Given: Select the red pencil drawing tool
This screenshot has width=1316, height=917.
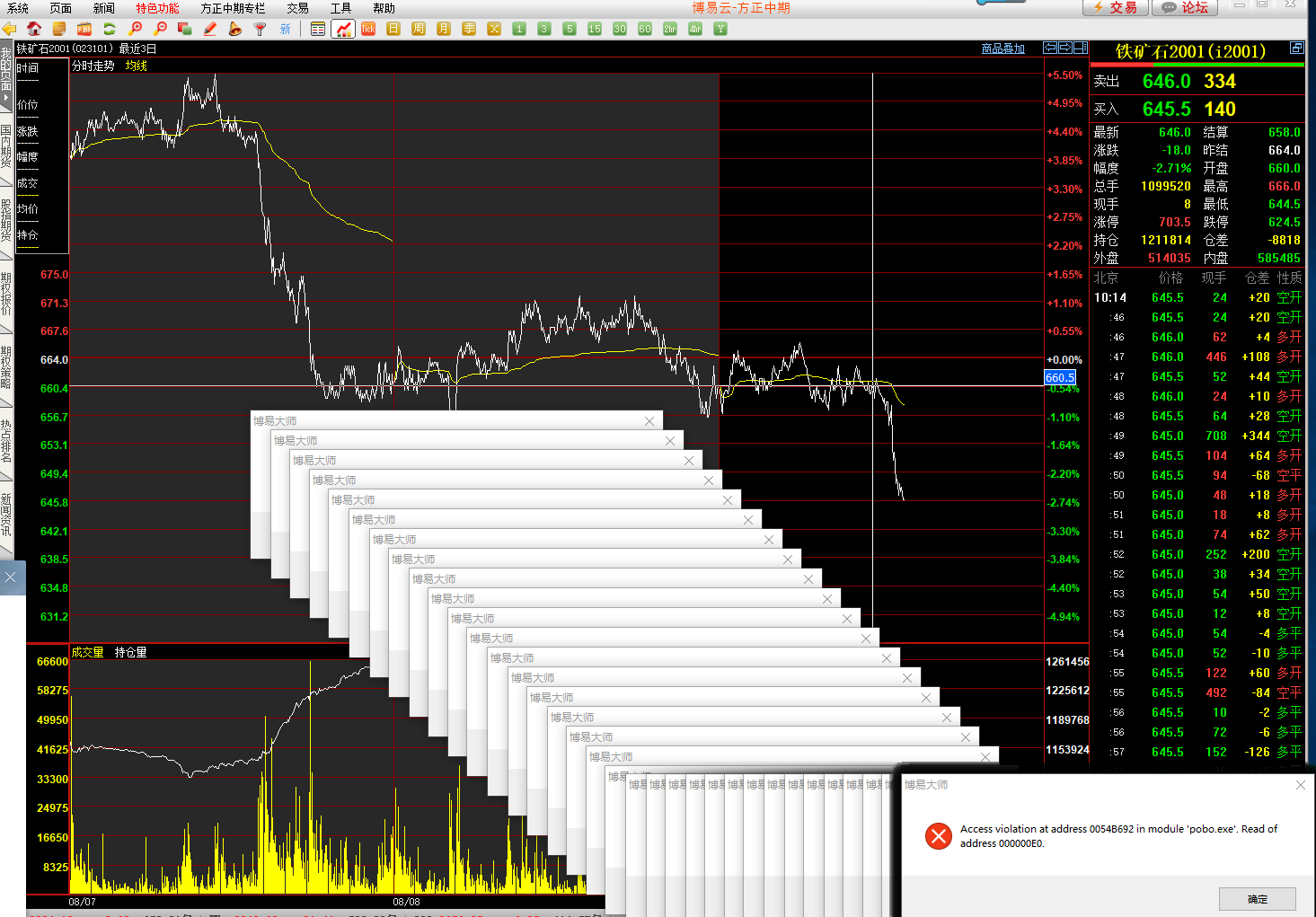Looking at the screenshot, I should pyautogui.click(x=210, y=29).
